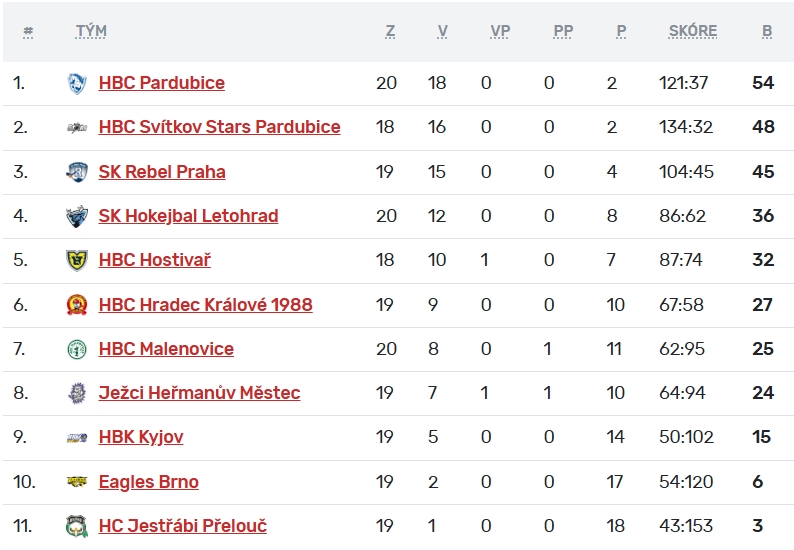Image resolution: width=794 pixels, height=550 pixels.
Task: Sort by the SKÓRE column header
Action: tap(693, 31)
